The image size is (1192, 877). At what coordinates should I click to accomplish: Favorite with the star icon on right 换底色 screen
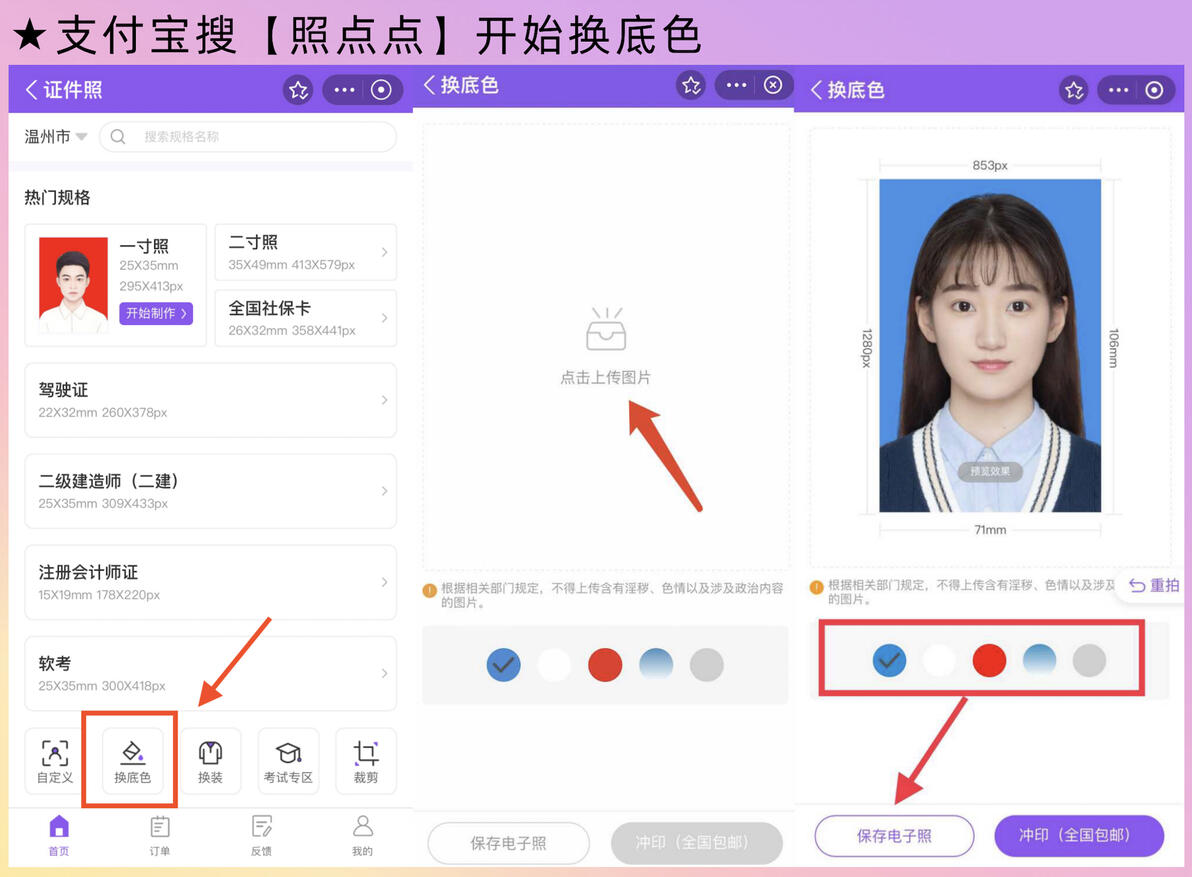click(x=1073, y=90)
